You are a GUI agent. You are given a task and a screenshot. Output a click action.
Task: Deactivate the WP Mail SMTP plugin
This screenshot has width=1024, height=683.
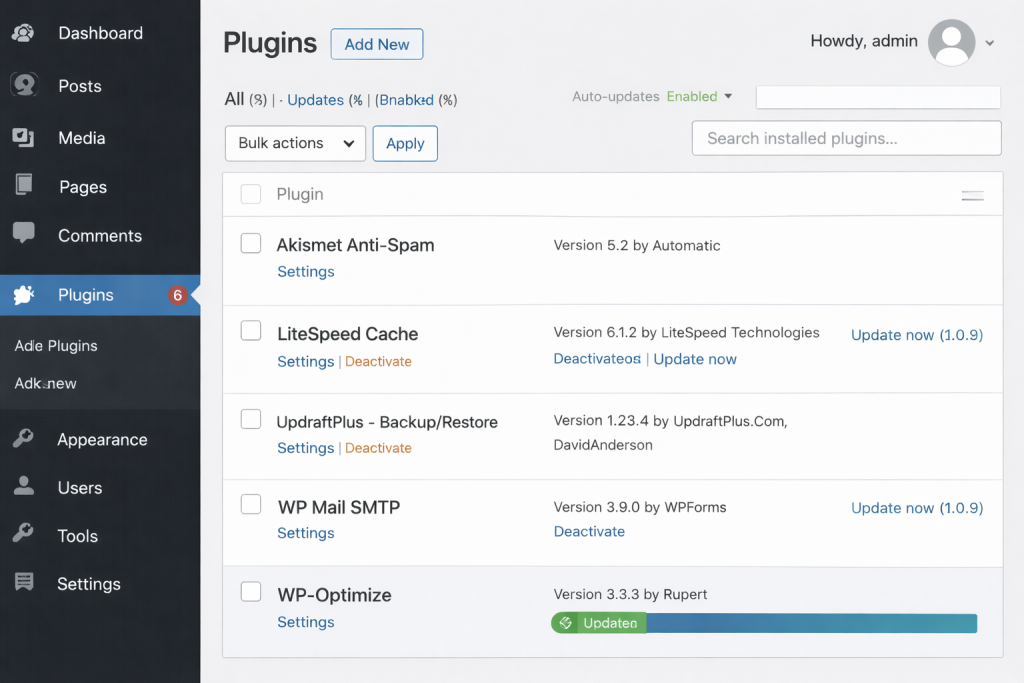[x=589, y=532]
